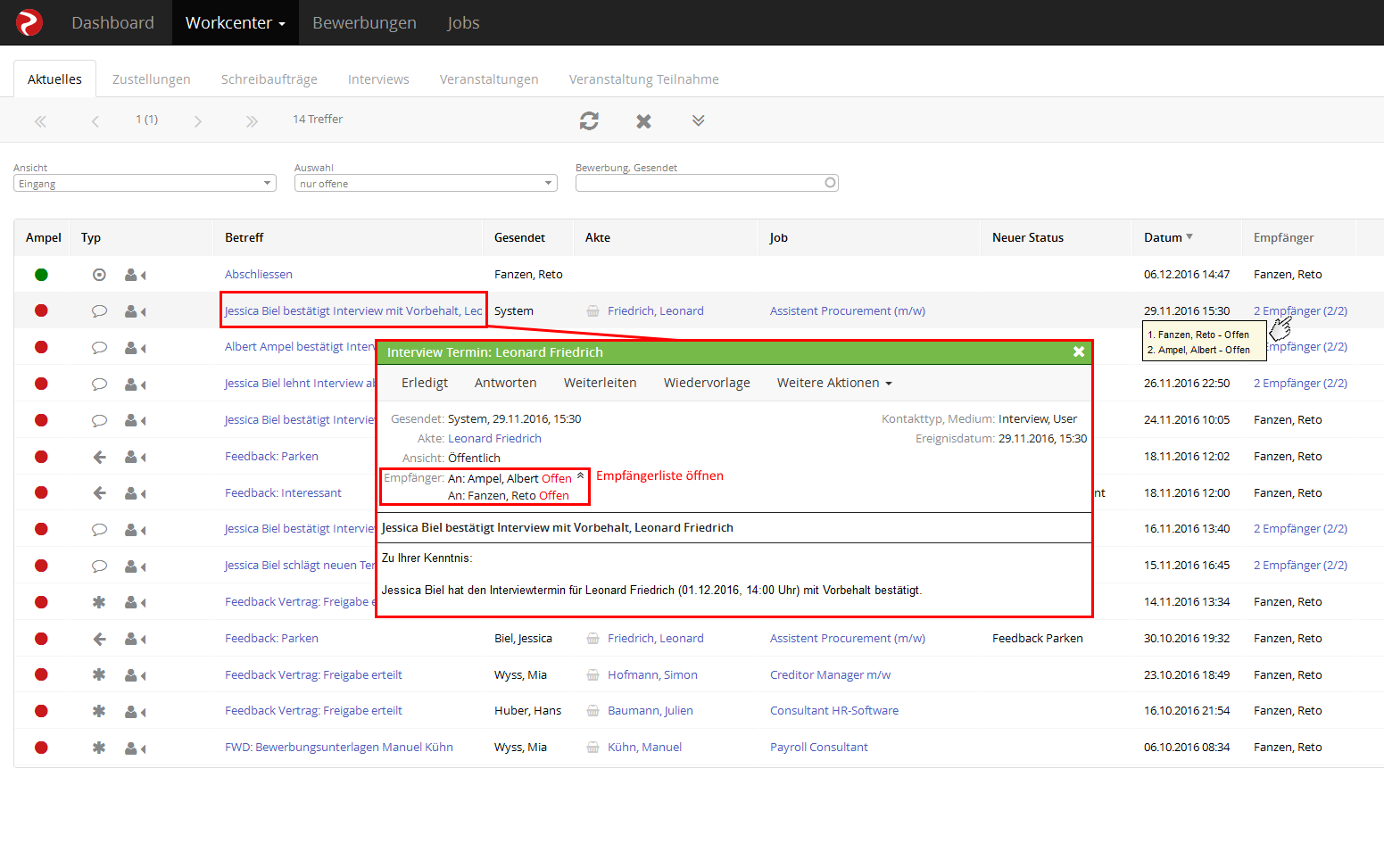Image resolution: width=1384 pixels, height=868 pixels.
Task: Open the Auswahl dropdown showing nur offene
Action: (x=426, y=184)
